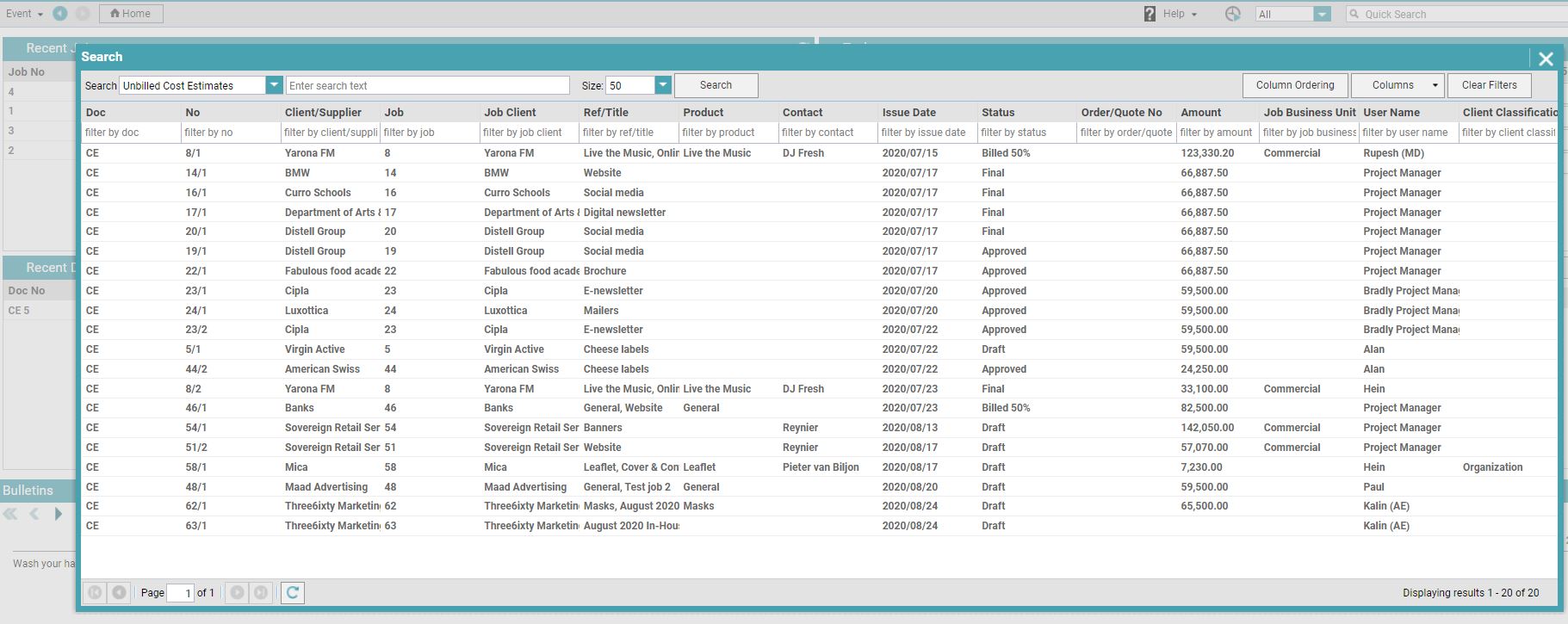1568x624 pixels.
Task: Click amount 123,330.20
Action: [1207, 153]
